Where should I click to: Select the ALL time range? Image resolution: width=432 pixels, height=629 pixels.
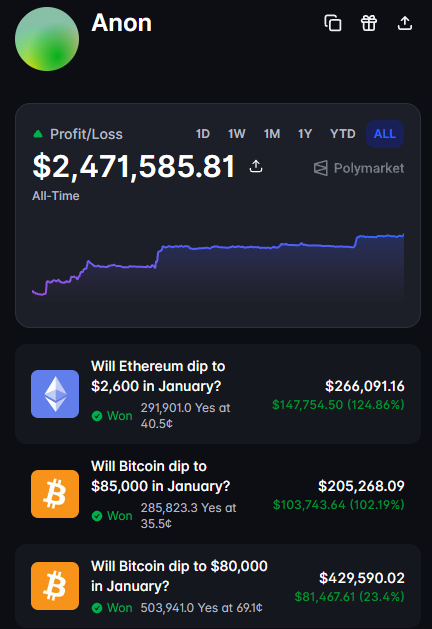385,134
